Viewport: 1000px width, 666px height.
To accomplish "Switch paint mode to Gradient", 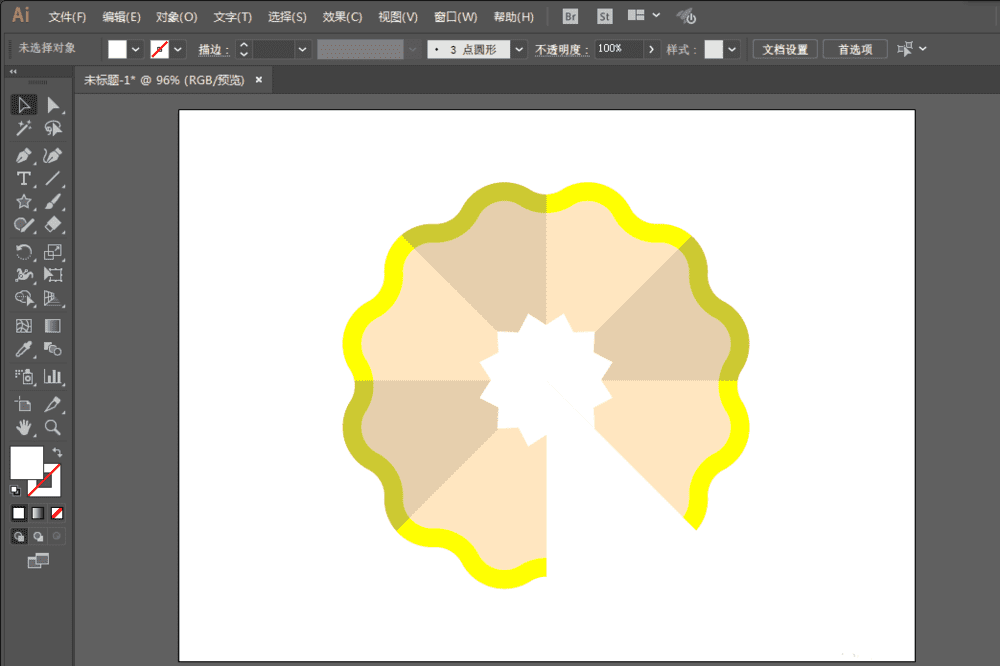I will (x=37, y=513).
